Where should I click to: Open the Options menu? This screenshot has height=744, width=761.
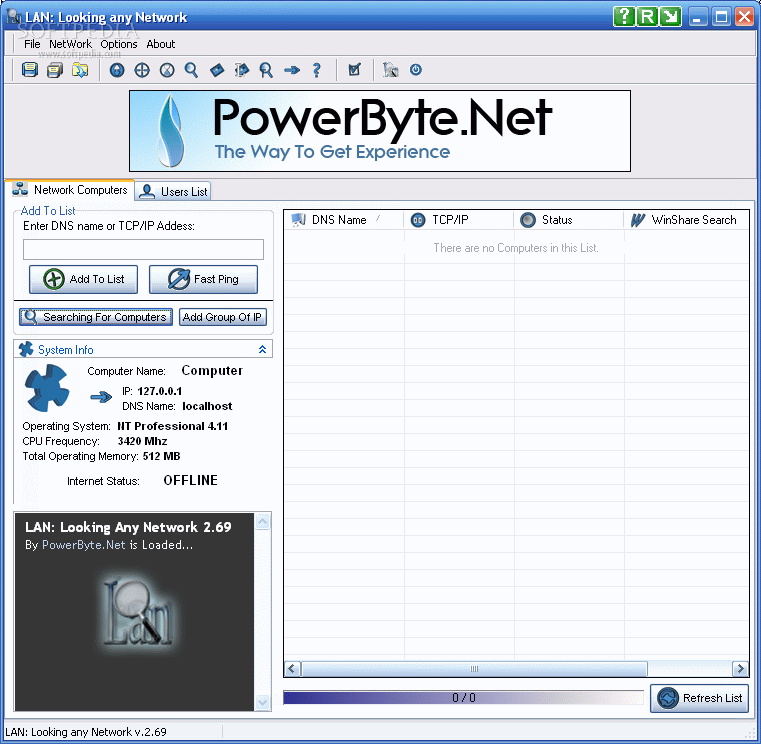tap(119, 44)
